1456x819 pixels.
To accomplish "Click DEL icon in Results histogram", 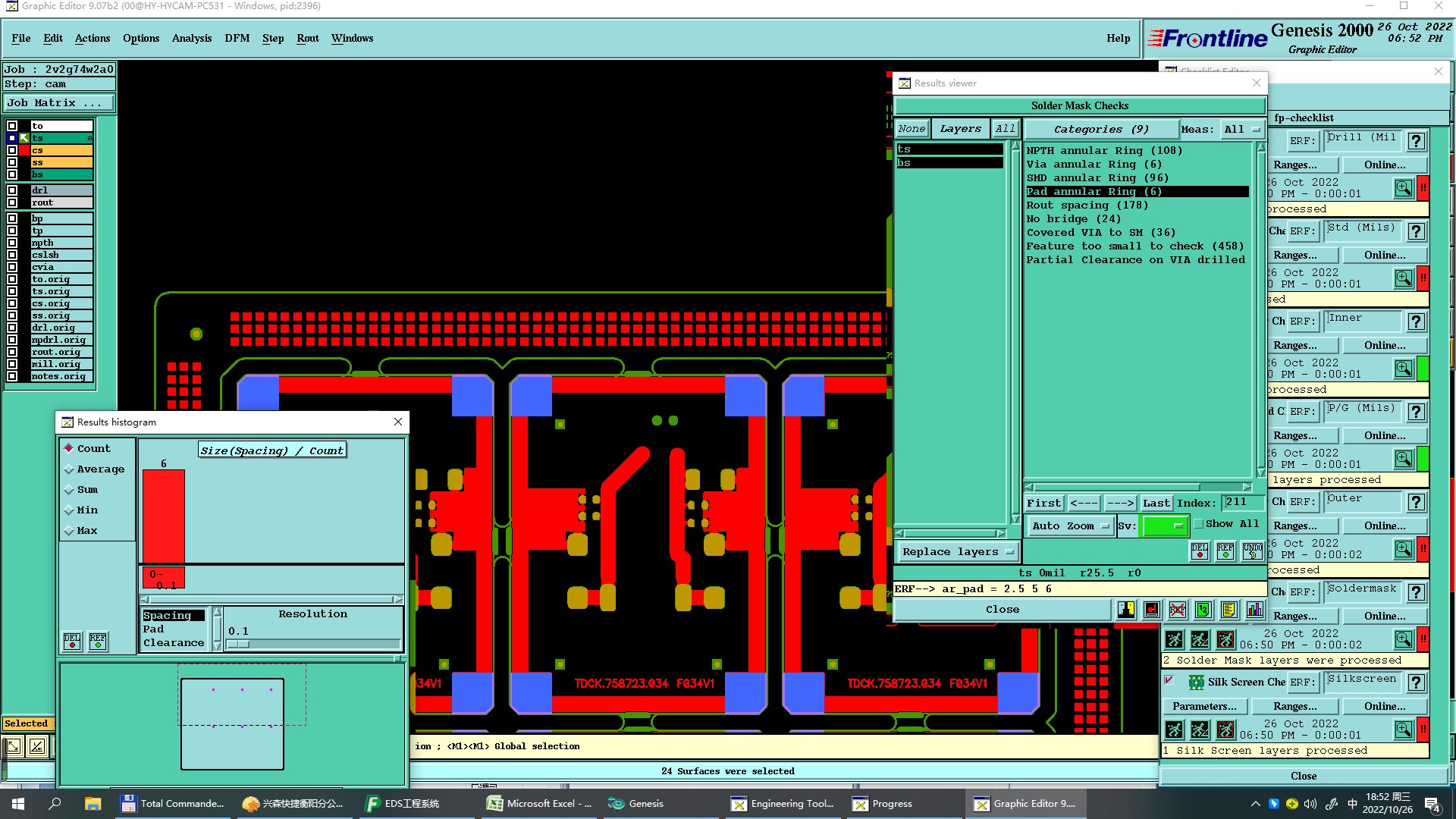I will [72, 642].
